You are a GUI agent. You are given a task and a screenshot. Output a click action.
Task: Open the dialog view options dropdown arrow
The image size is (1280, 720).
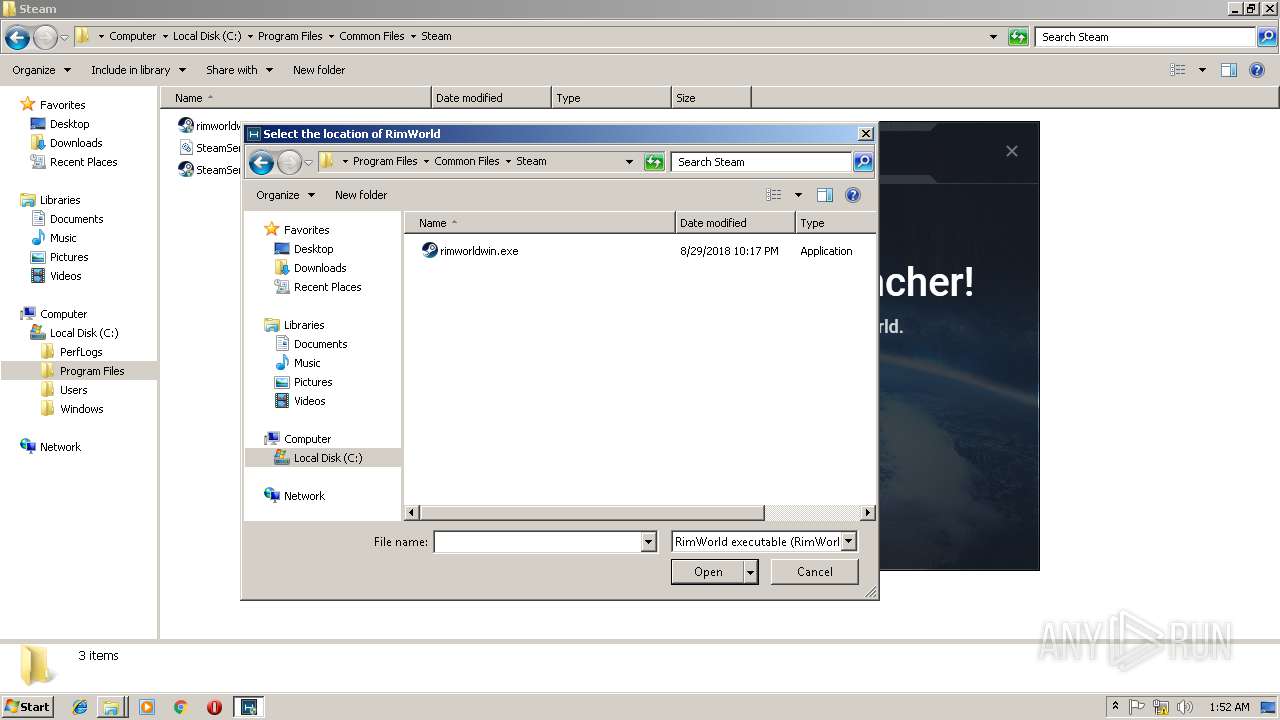[x=798, y=195]
